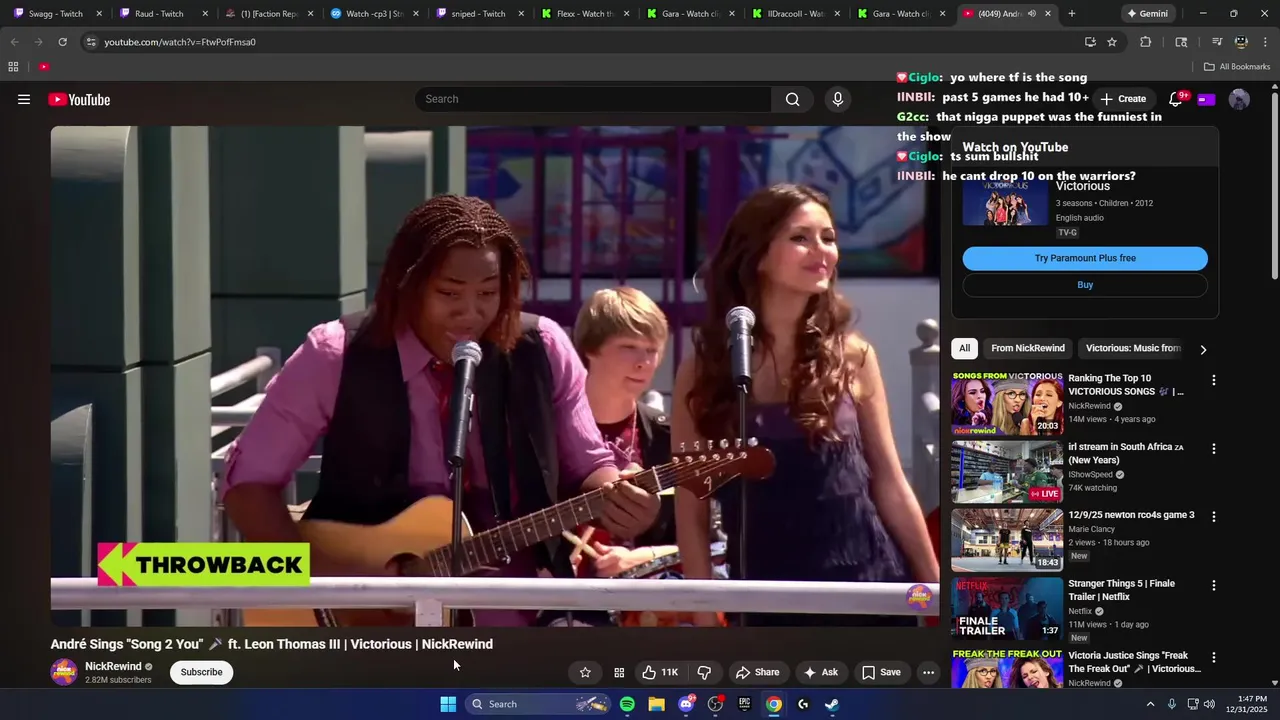The width and height of the screenshot is (1280, 720).
Task: Click the Create button
Action: click(x=1123, y=99)
